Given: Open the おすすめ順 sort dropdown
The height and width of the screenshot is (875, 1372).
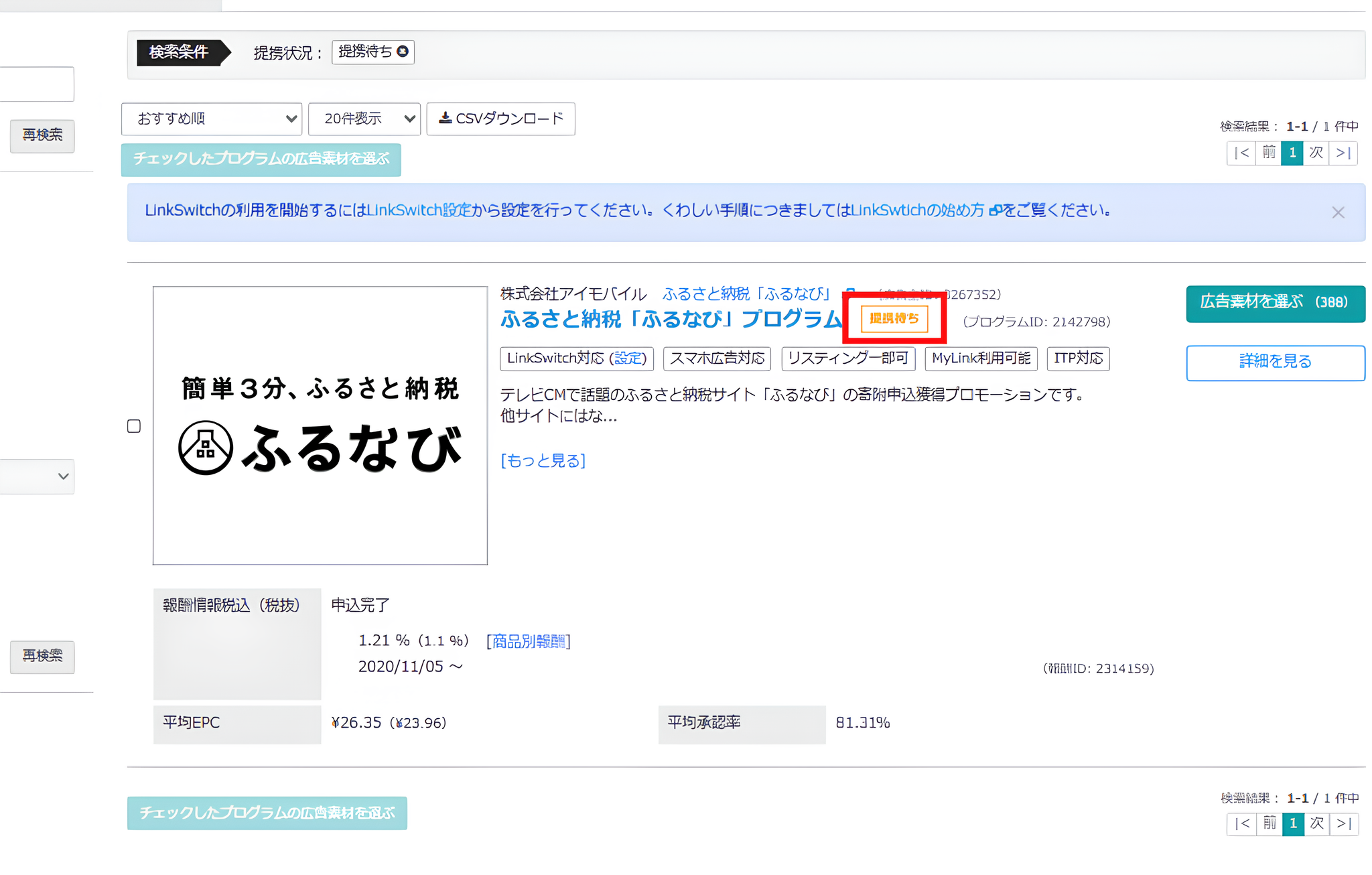Looking at the screenshot, I should (x=211, y=119).
